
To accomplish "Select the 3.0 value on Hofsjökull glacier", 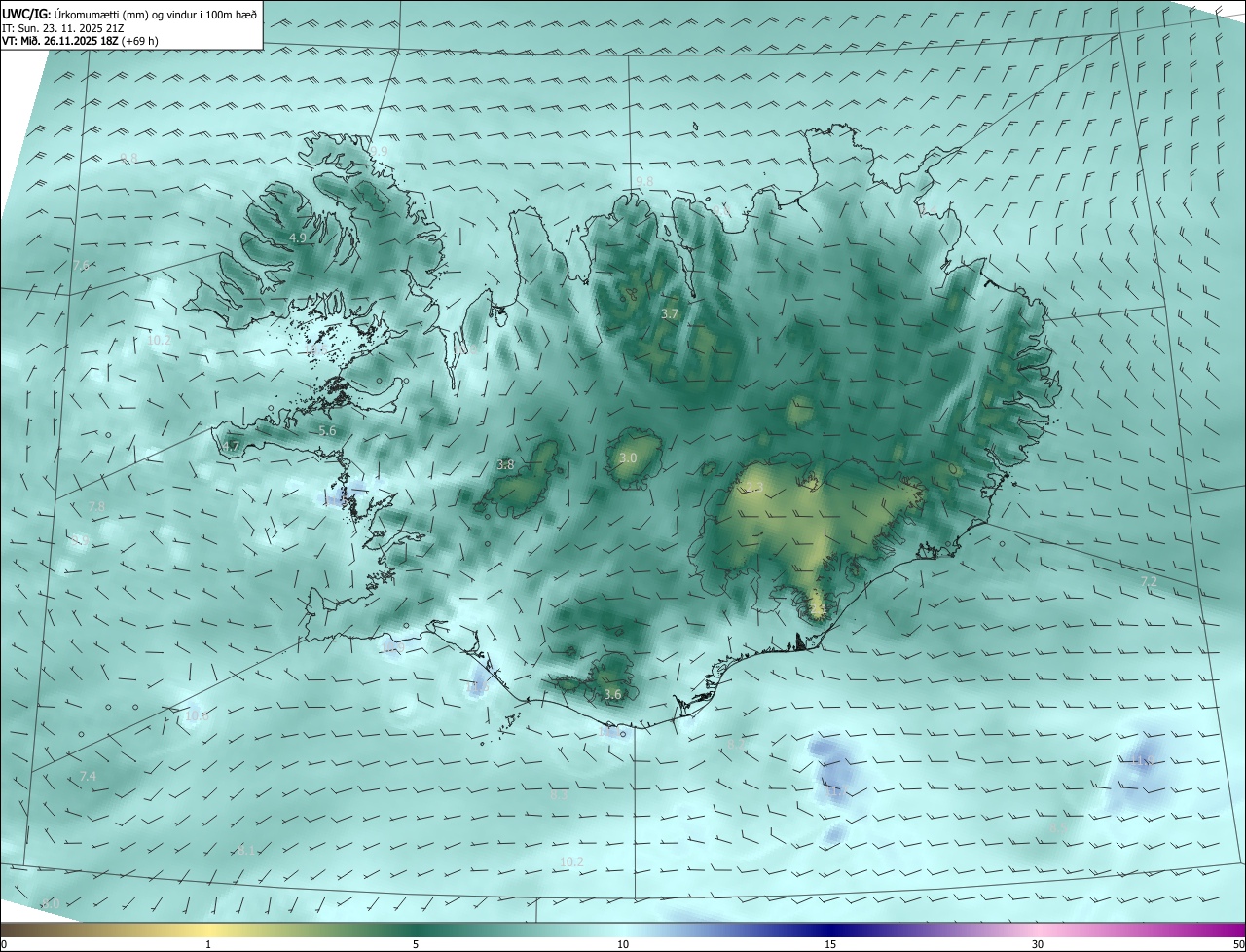I will [628, 458].
